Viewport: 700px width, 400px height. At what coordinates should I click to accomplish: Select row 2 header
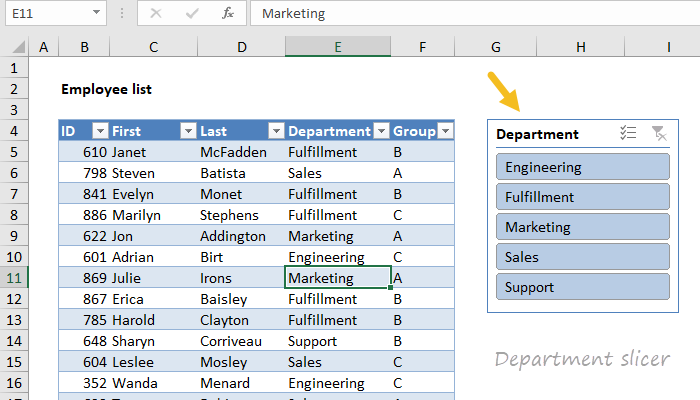pyautogui.click(x=14, y=89)
